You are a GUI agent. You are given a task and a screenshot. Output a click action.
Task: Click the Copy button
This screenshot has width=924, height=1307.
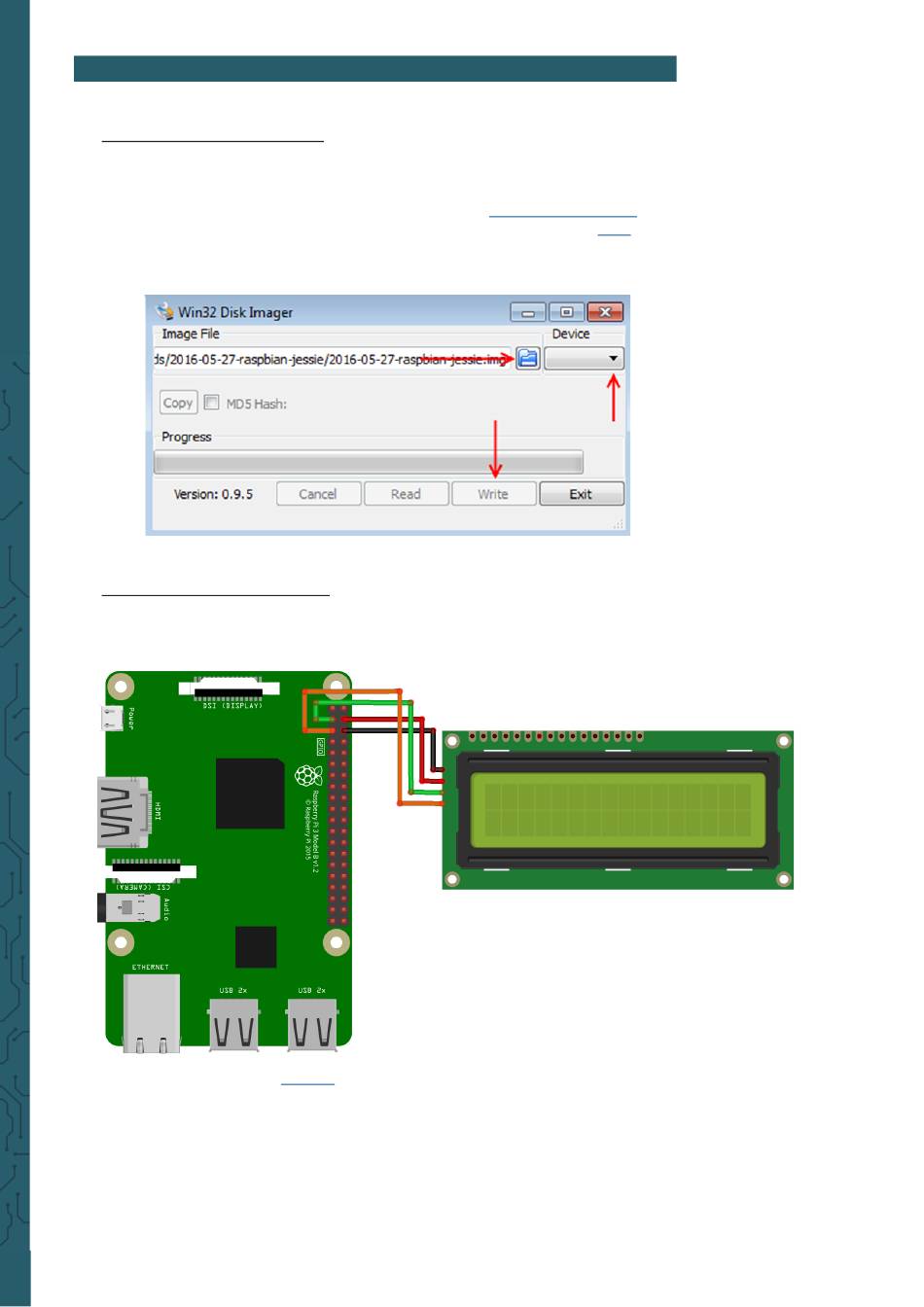pos(178,403)
